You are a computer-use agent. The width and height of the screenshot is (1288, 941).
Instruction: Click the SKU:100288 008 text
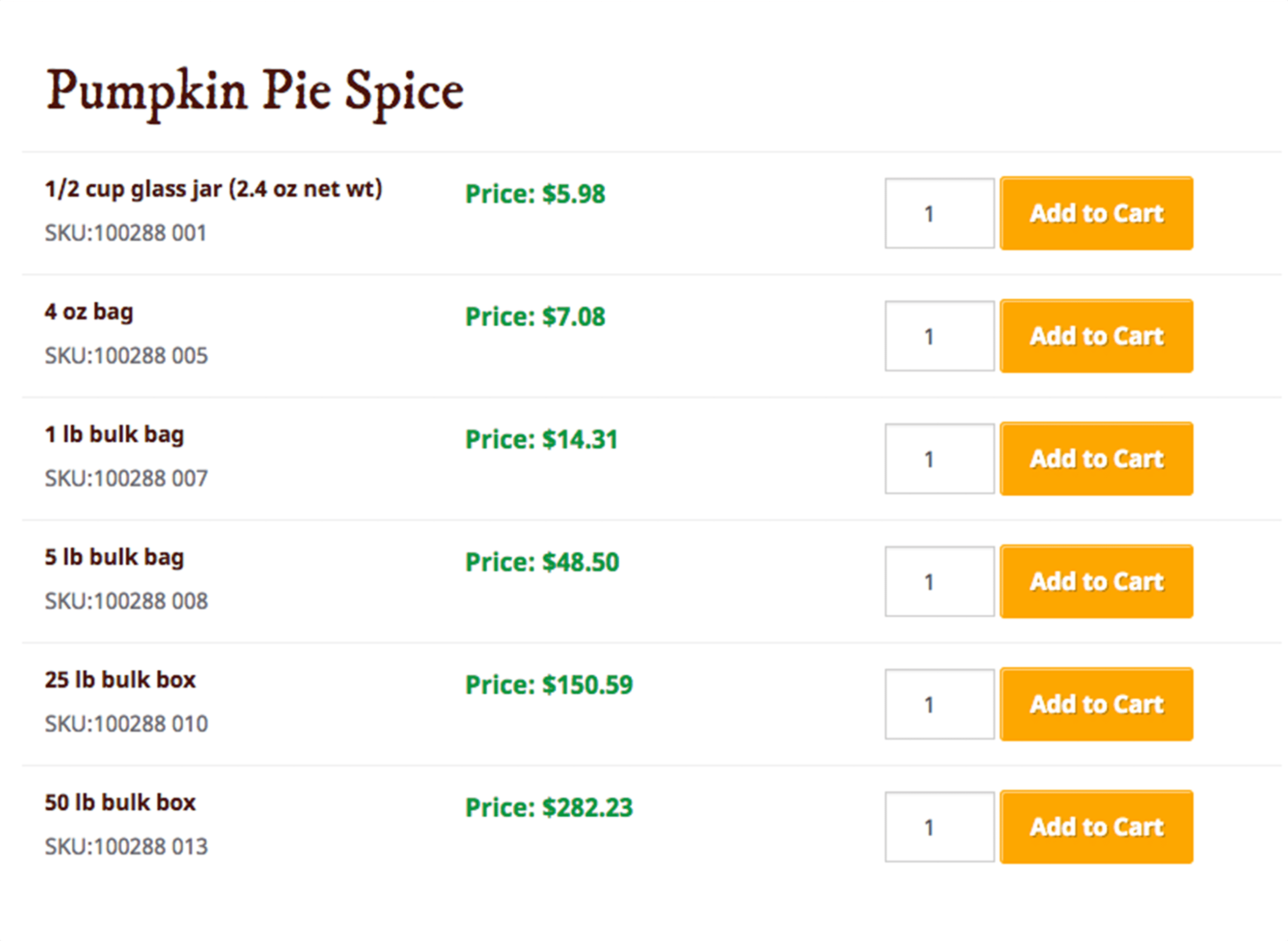(x=126, y=601)
